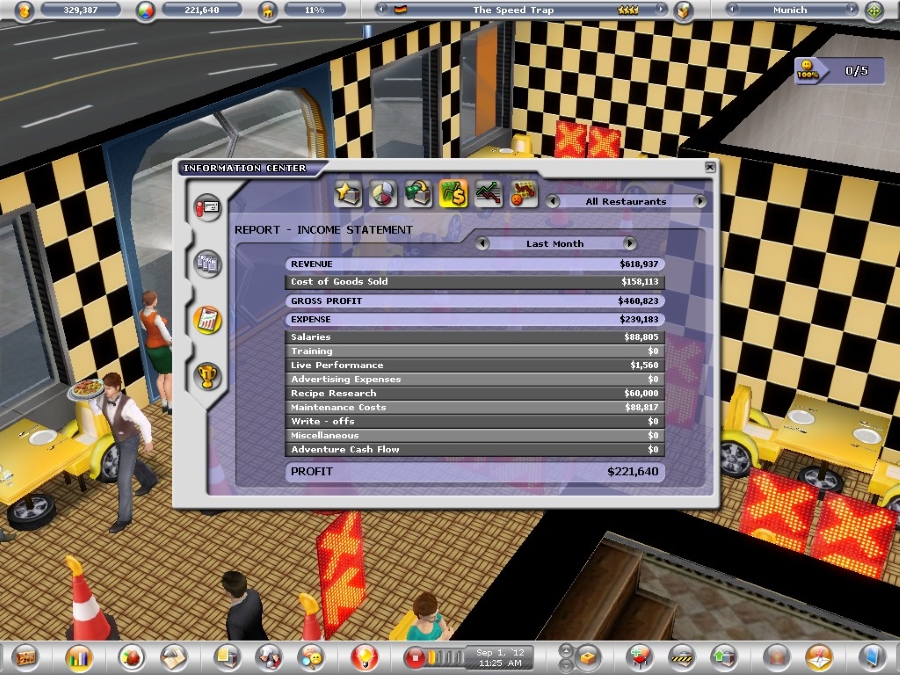900x675 pixels.
Task: Click the date and time display
Action: coord(500,658)
